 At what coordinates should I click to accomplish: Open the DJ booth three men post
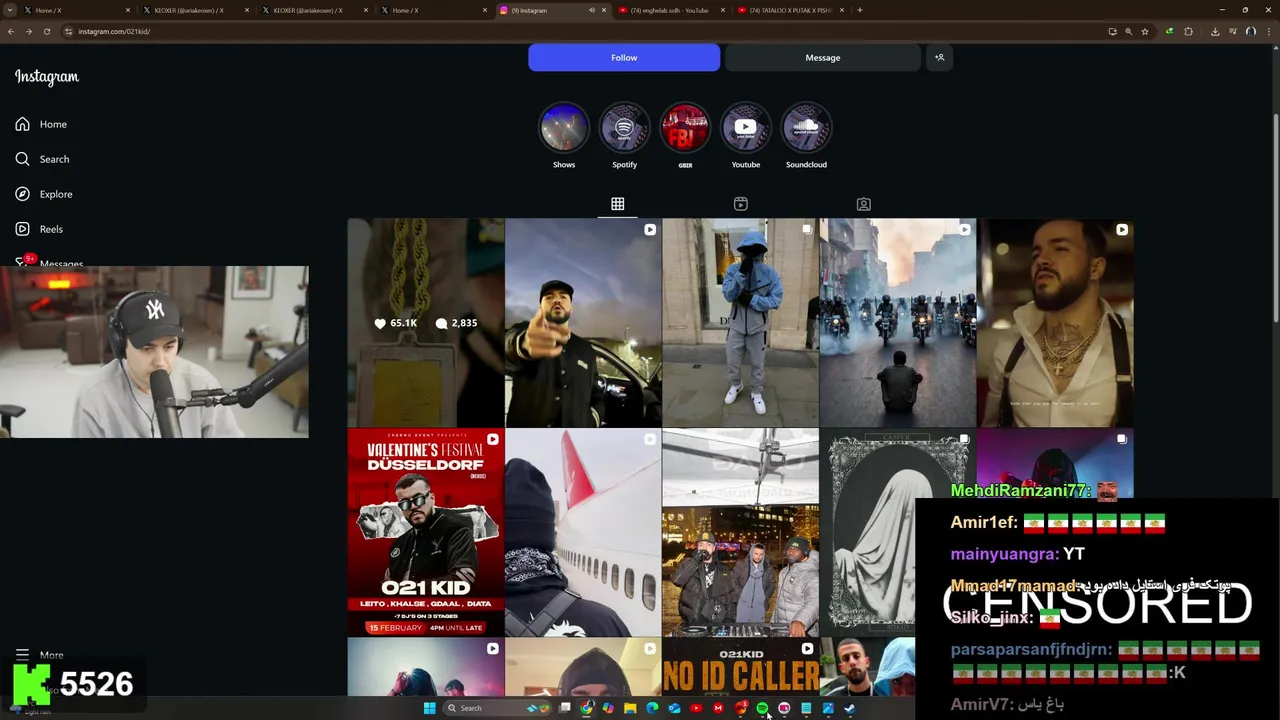click(740, 533)
